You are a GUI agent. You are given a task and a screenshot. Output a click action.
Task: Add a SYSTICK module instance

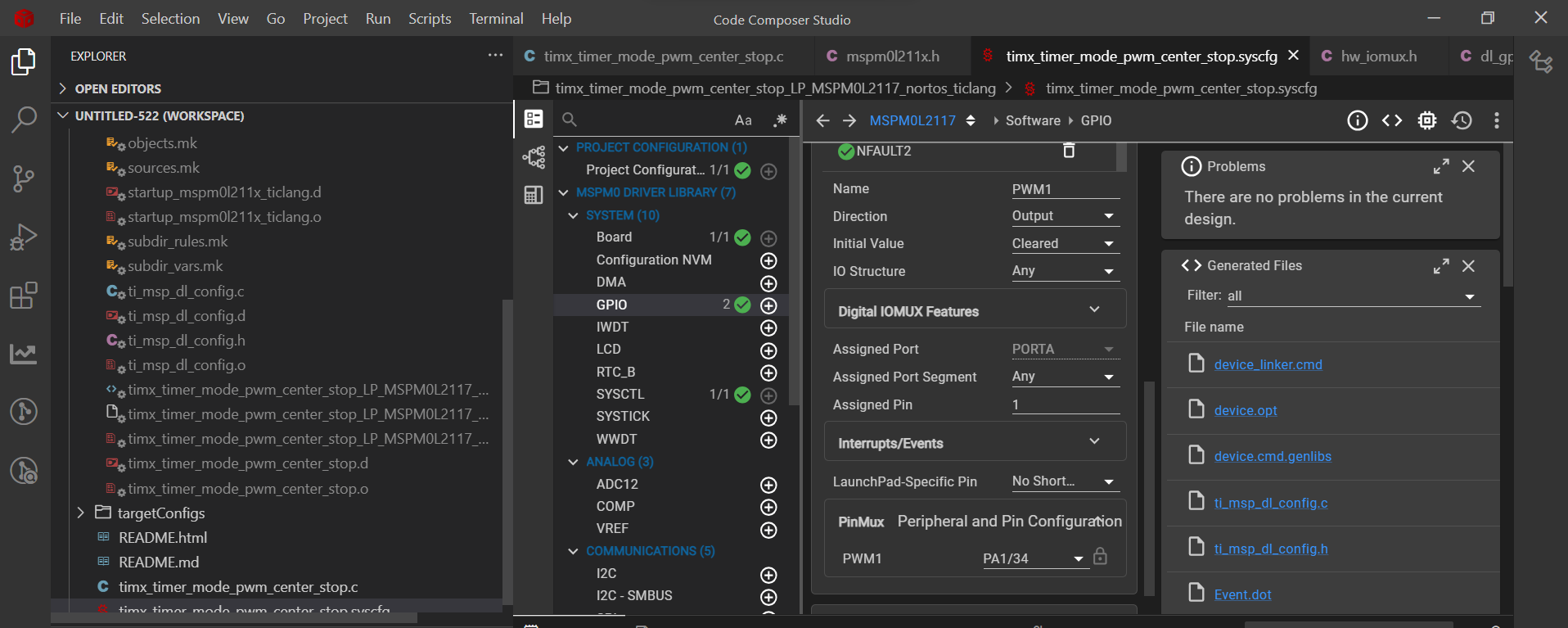(x=768, y=418)
